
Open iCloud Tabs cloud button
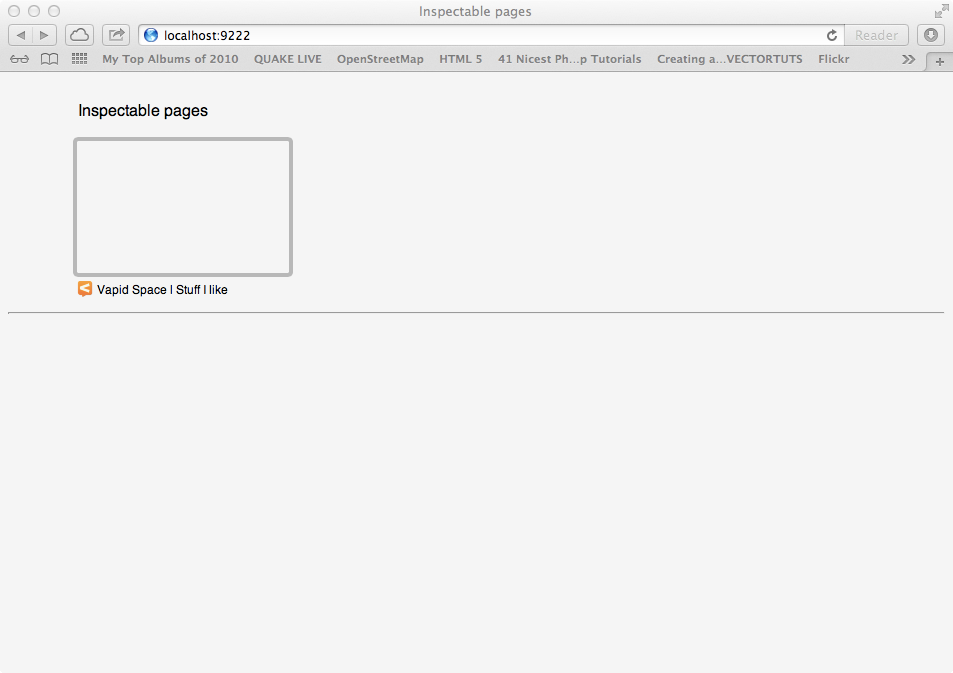[x=79, y=35]
